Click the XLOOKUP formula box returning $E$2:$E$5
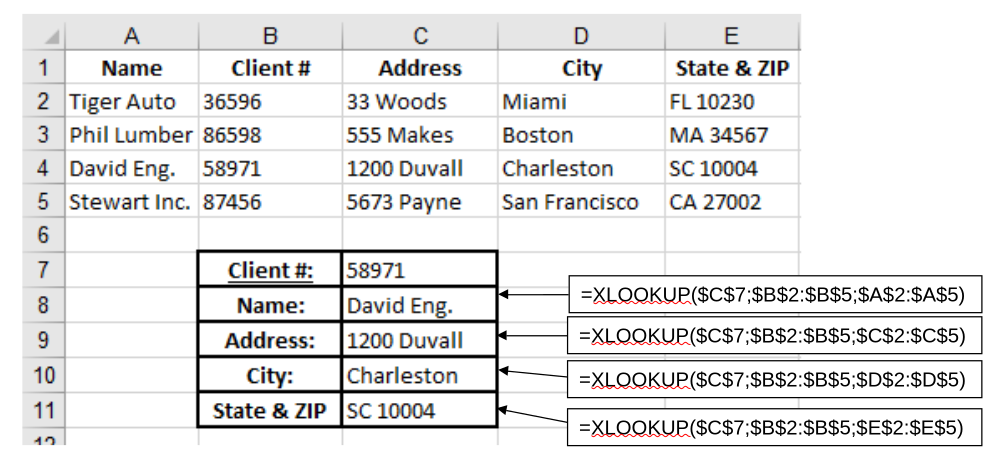Image resolution: width=1000 pixels, height=463 pixels. [x=774, y=427]
